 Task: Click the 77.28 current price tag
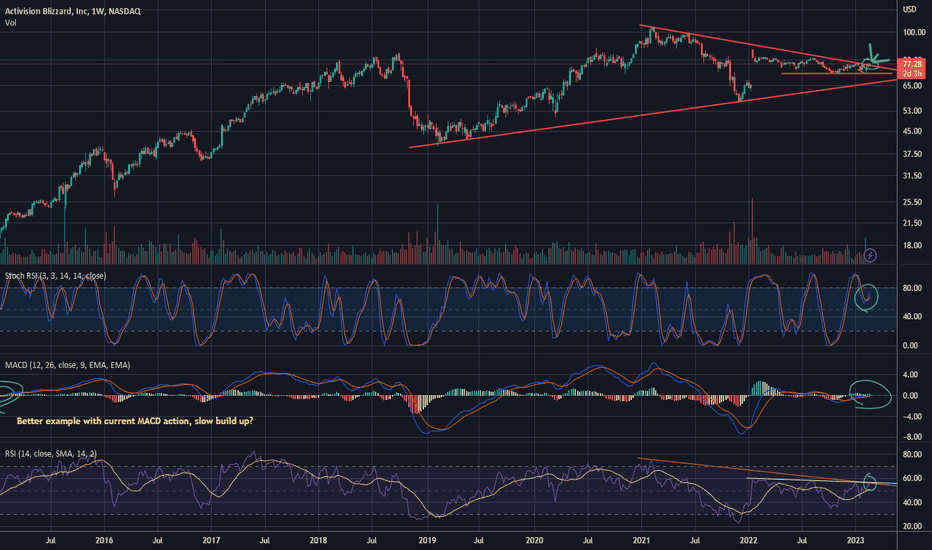[912, 64]
